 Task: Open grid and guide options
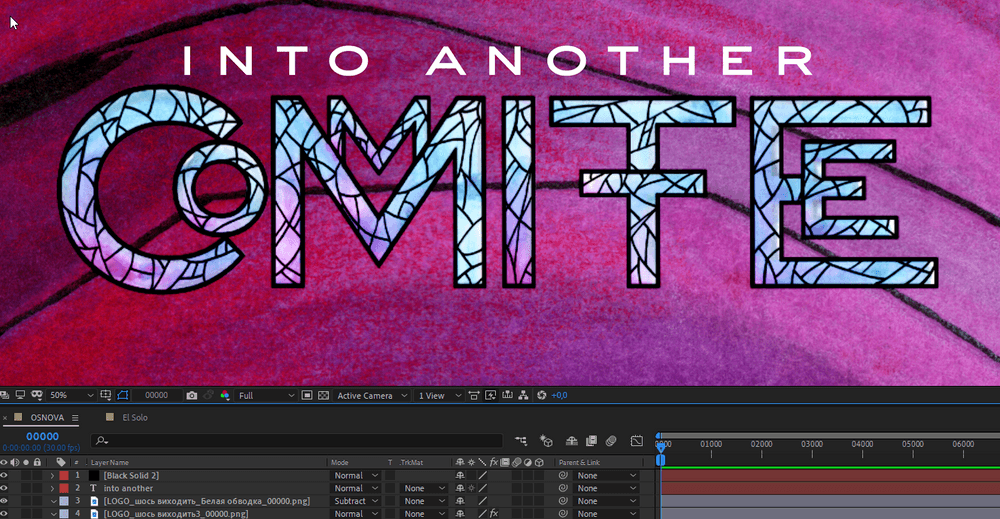point(106,395)
